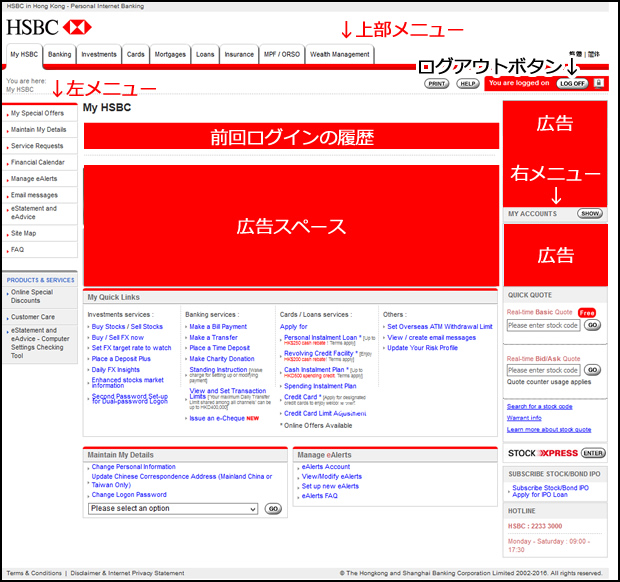The height and width of the screenshot is (582, 620).
Task: Open View / create email messages link
Action: (x=431, y=338)
